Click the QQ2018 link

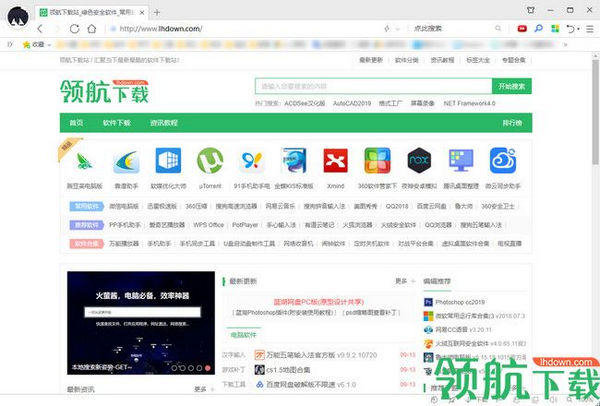(x=397, y=206)
